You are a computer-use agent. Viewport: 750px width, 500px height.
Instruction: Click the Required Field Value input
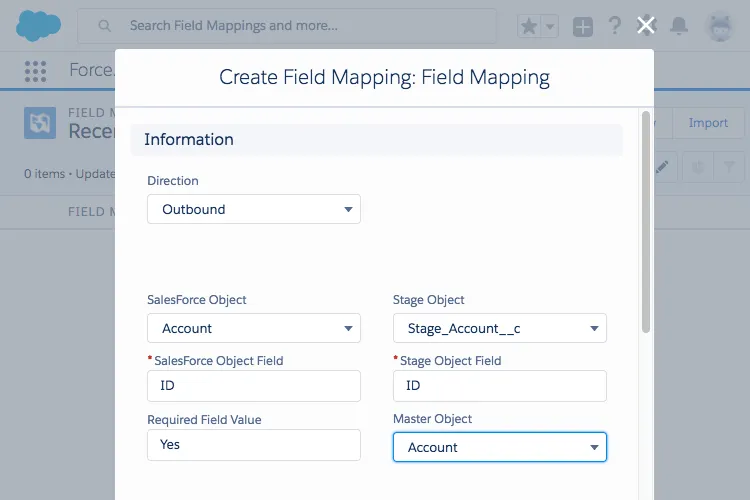tap(254, 445)
